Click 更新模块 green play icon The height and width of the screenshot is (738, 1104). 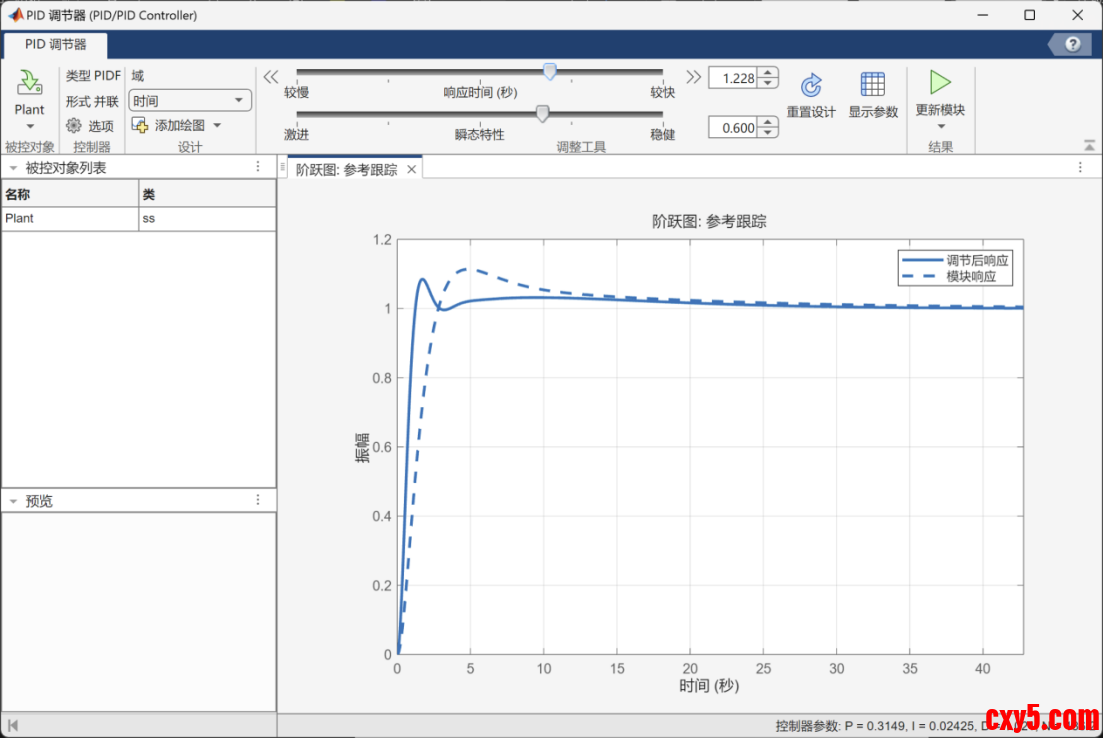(939, 82)
